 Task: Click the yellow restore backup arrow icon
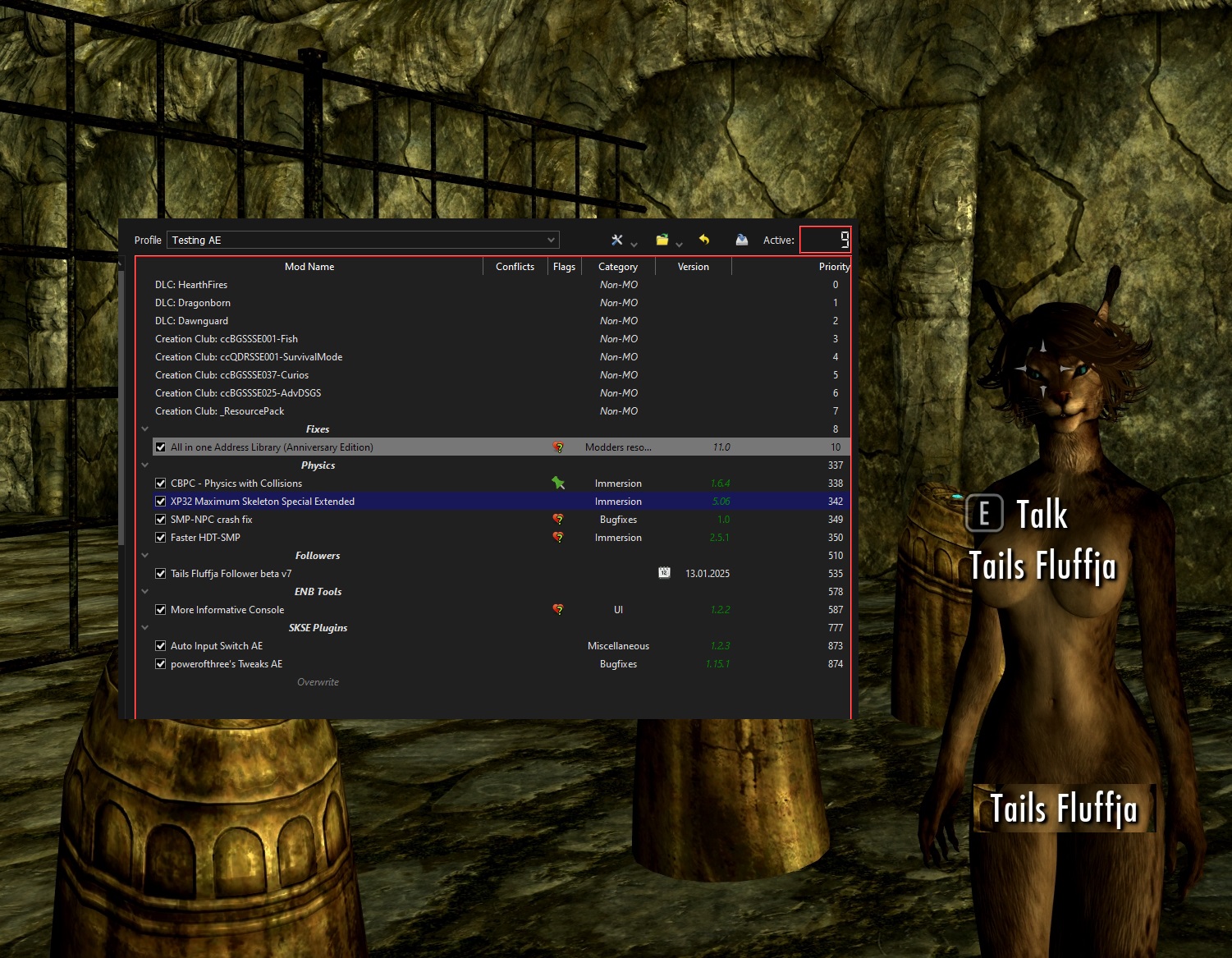click(704, 240)
